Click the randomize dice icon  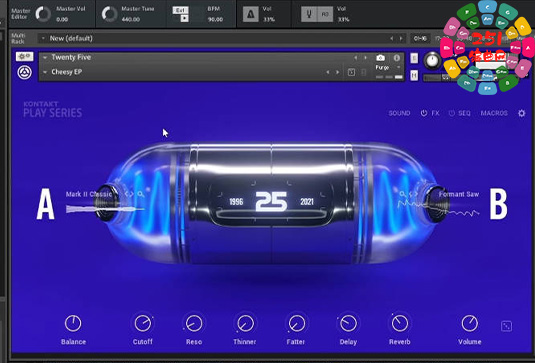506,326
